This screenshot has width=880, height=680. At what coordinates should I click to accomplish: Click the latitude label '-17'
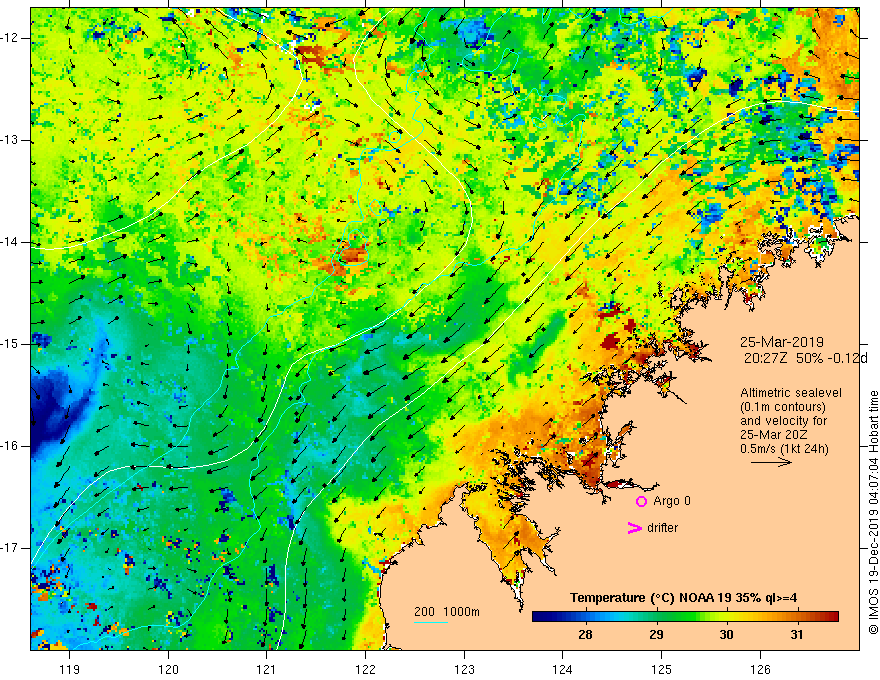(x=11, y=548)
